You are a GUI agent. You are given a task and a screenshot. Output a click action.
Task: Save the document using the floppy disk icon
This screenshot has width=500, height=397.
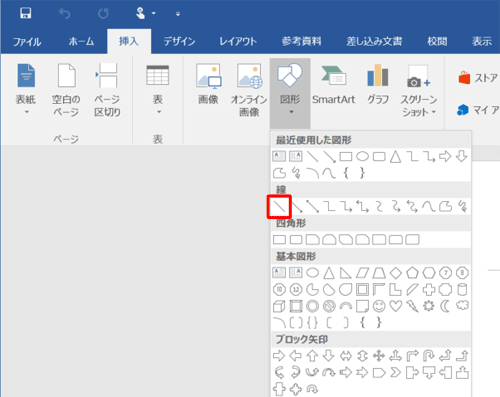click(26, 13)
